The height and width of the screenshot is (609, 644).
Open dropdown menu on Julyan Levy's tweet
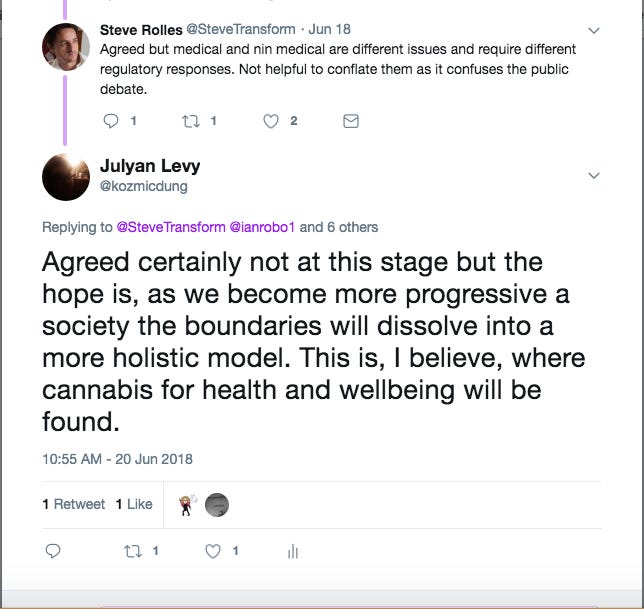(594, 176)
